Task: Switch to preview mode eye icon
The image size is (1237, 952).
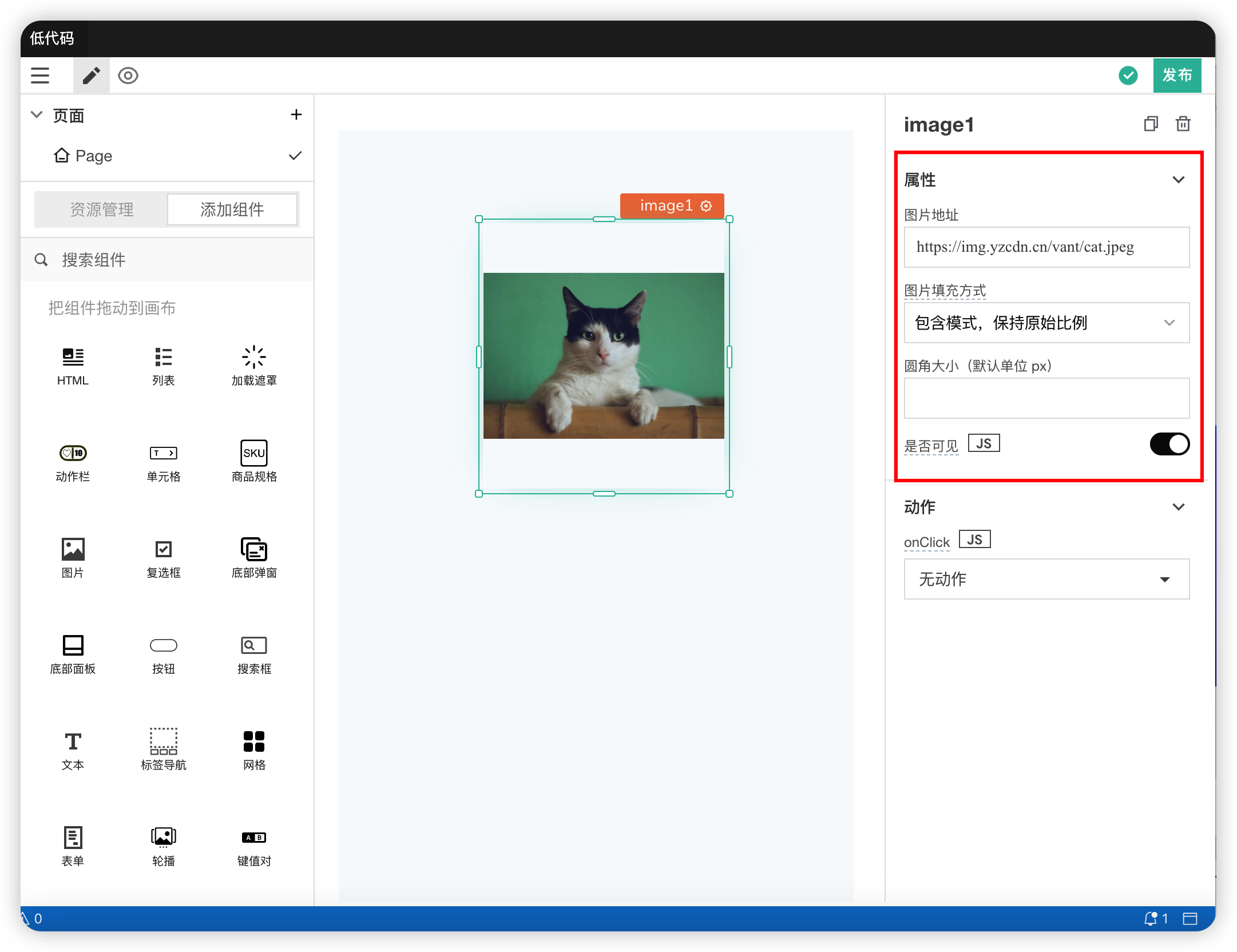Action: pyautogui.click(x=128, y=76)
